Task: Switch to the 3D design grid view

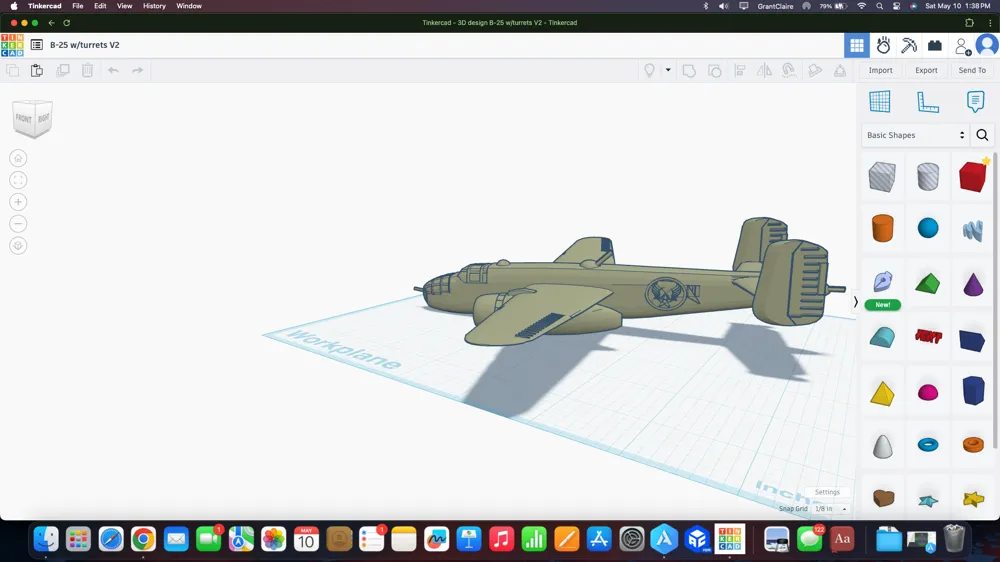Action: coord(857,45)
